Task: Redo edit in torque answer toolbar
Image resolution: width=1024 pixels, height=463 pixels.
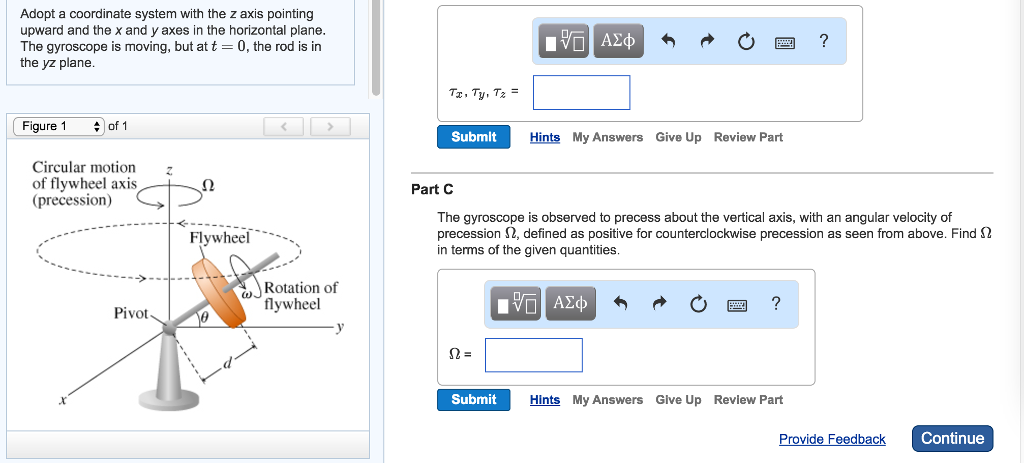Action: (707, 42)
